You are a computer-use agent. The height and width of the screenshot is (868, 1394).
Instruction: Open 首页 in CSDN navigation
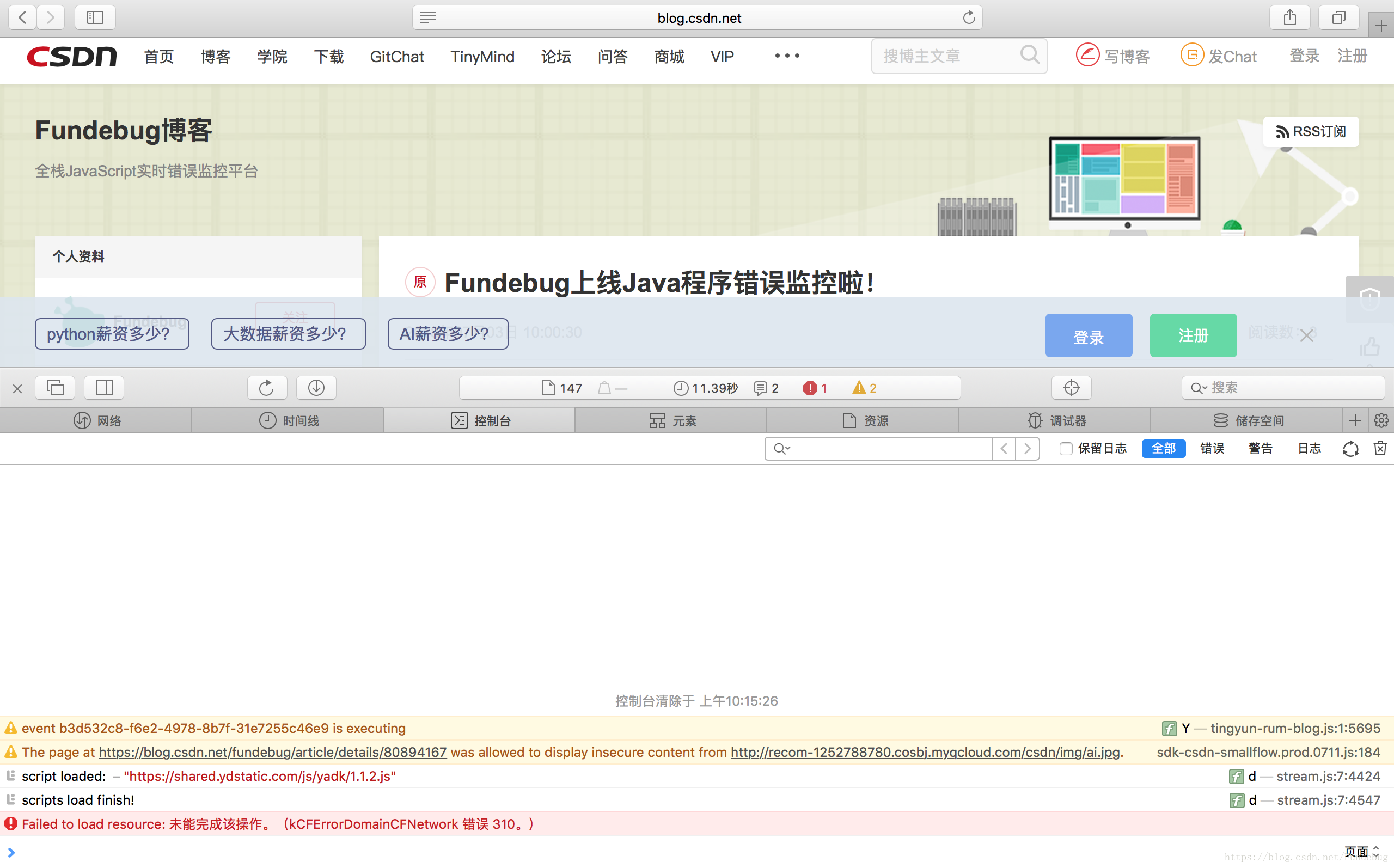click(159, 56)
